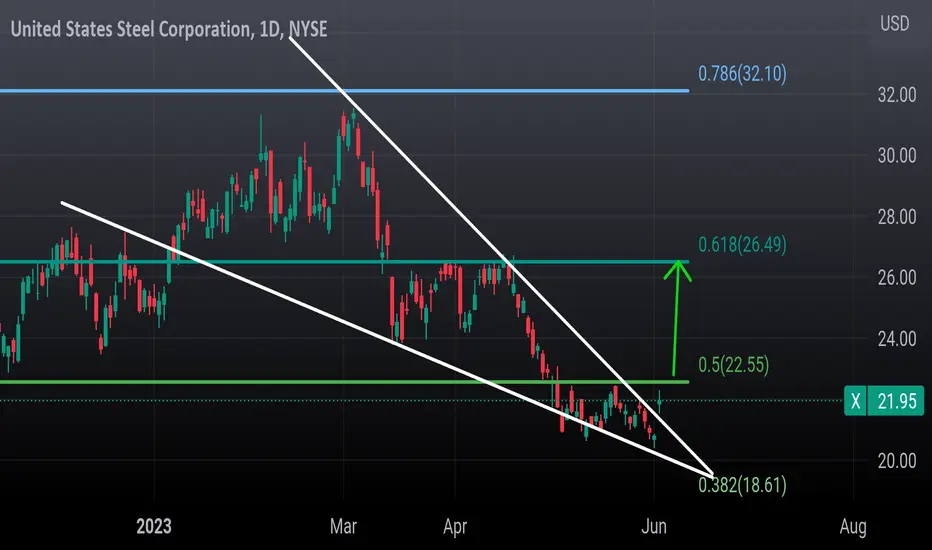Screen dimensions: 932x550
Task: Click the United States Steel Corporation chart title
Action: point(169,29)
